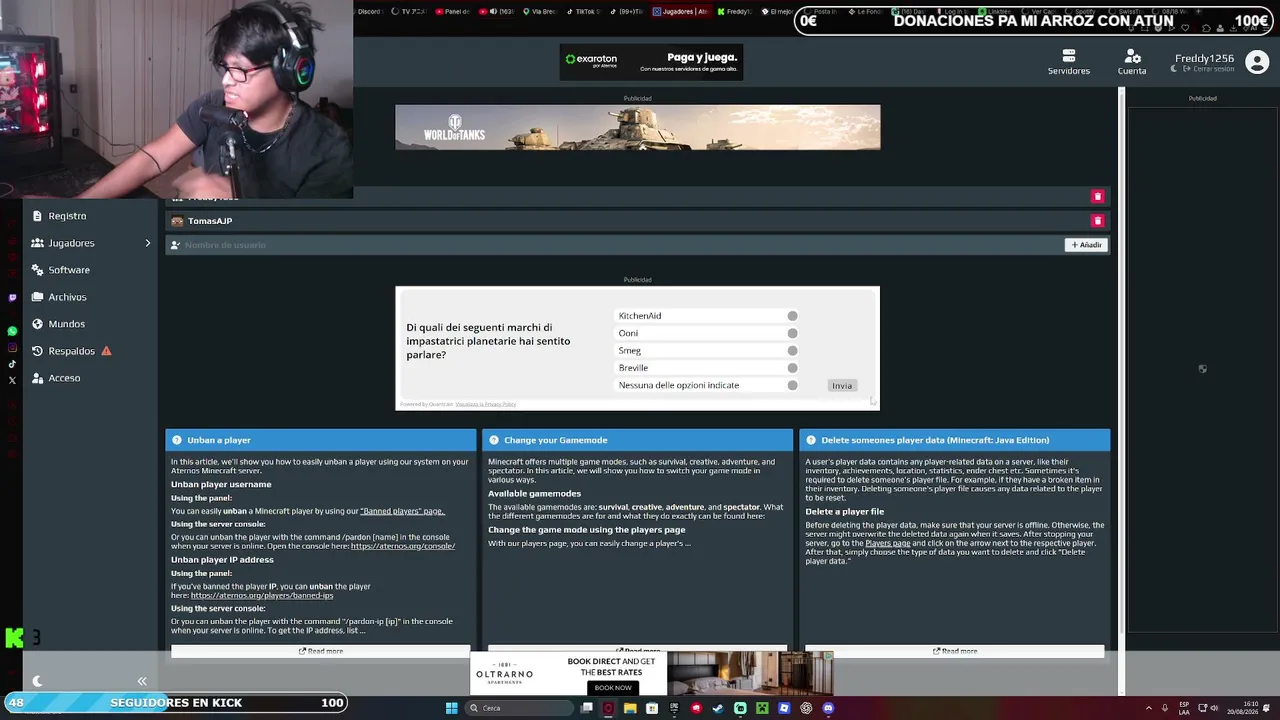Open Discord from the taskbar

tap(828, 708)
